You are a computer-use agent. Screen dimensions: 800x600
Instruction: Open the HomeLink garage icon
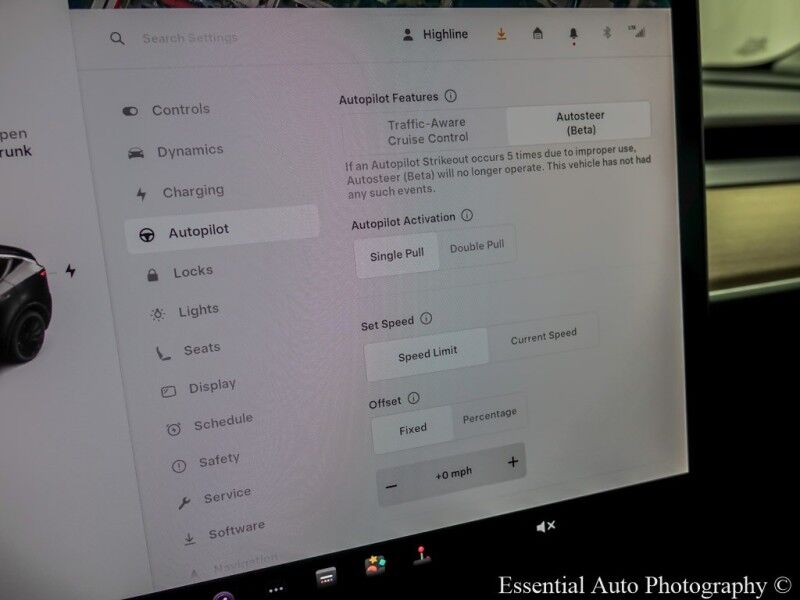click(537, 34)
